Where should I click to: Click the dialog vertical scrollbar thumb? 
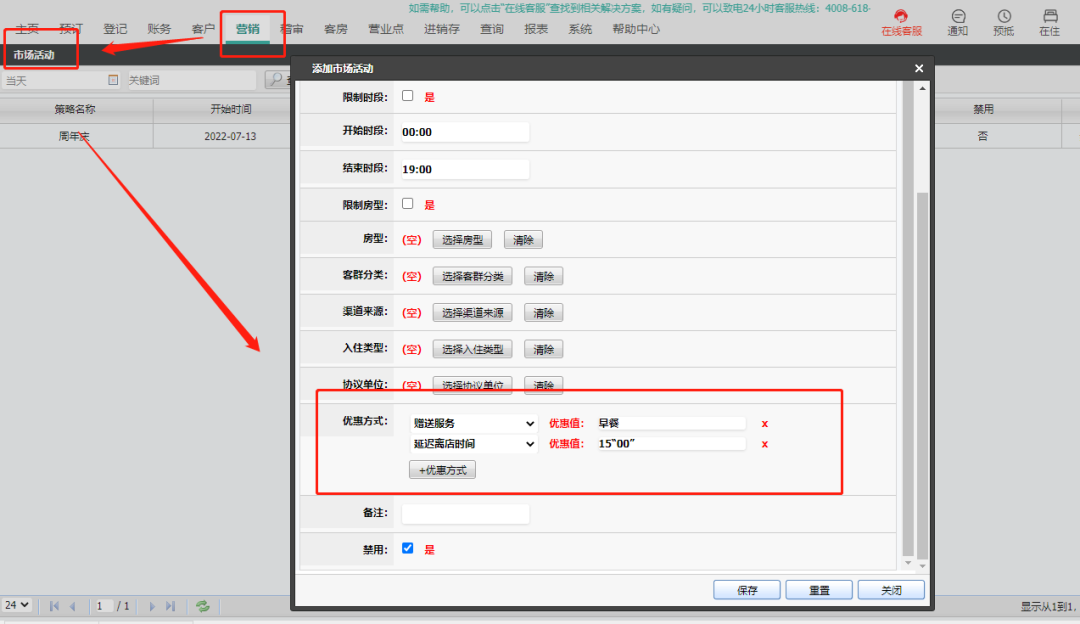pos(922,375)
